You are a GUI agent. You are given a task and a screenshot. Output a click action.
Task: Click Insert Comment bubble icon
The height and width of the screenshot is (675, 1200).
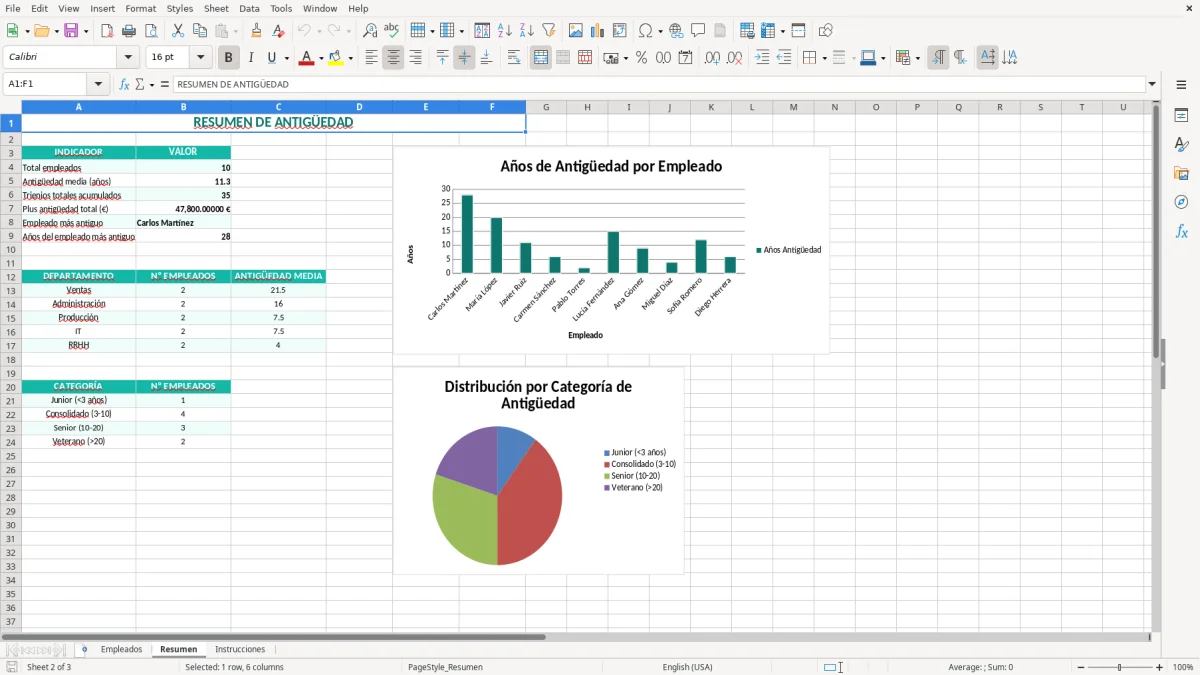tap(698, 31)
